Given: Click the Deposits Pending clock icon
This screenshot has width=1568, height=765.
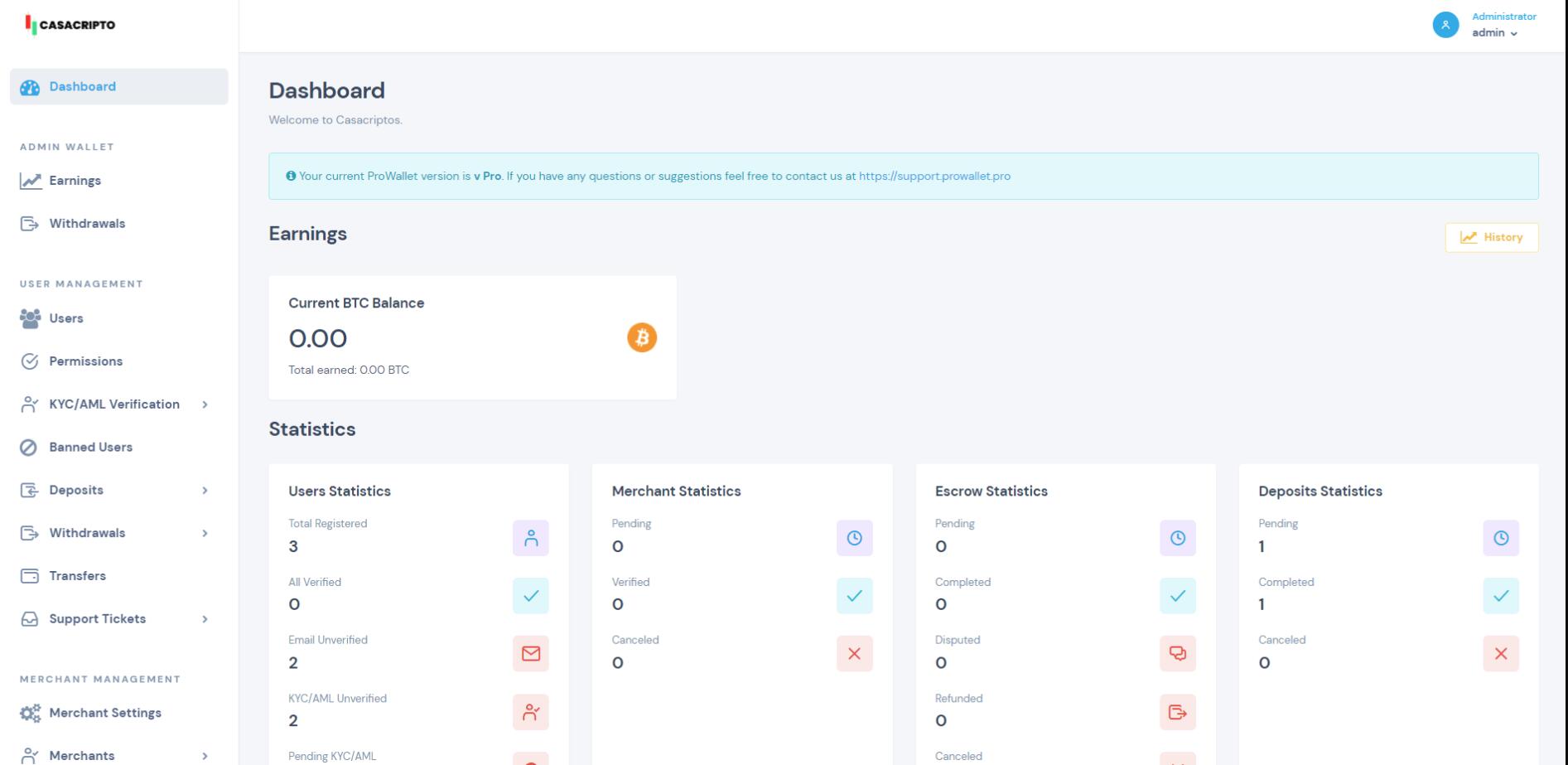Looking at the screenshot, I should pos(1501,538).
